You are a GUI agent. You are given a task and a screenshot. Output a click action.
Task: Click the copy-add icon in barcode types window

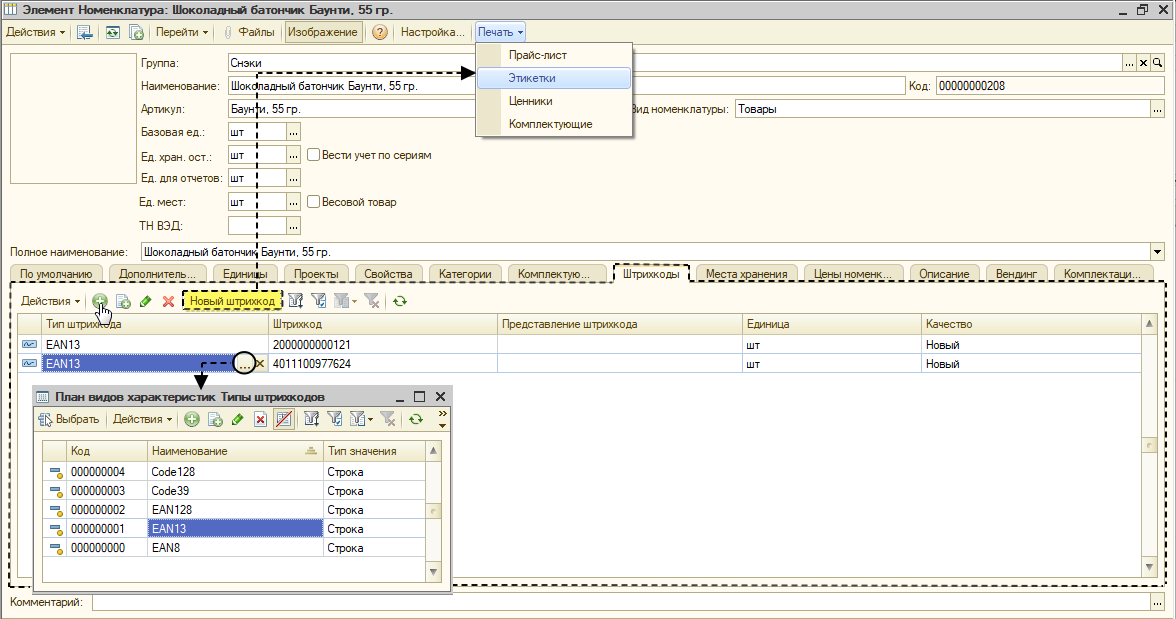(214, 419)
